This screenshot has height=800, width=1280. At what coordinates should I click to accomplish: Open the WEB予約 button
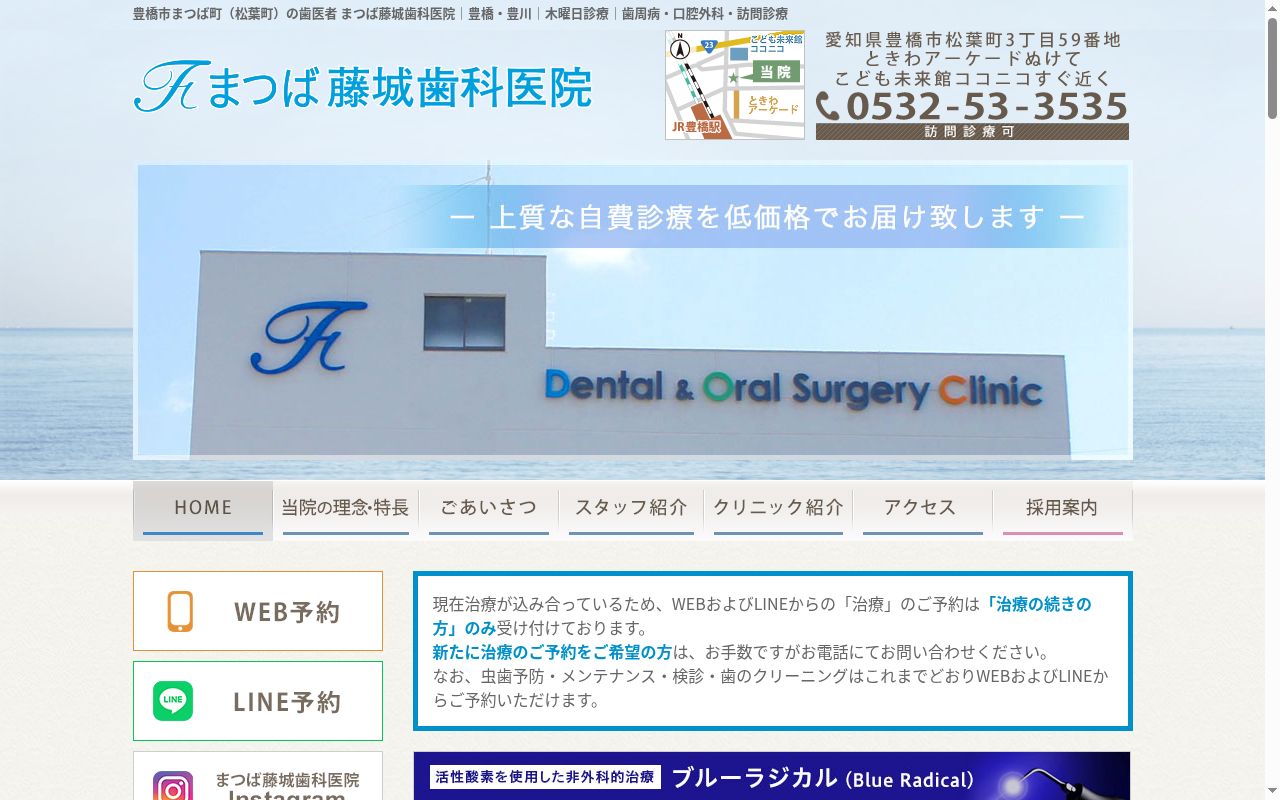pyautogui.click(x=258, y=611)
